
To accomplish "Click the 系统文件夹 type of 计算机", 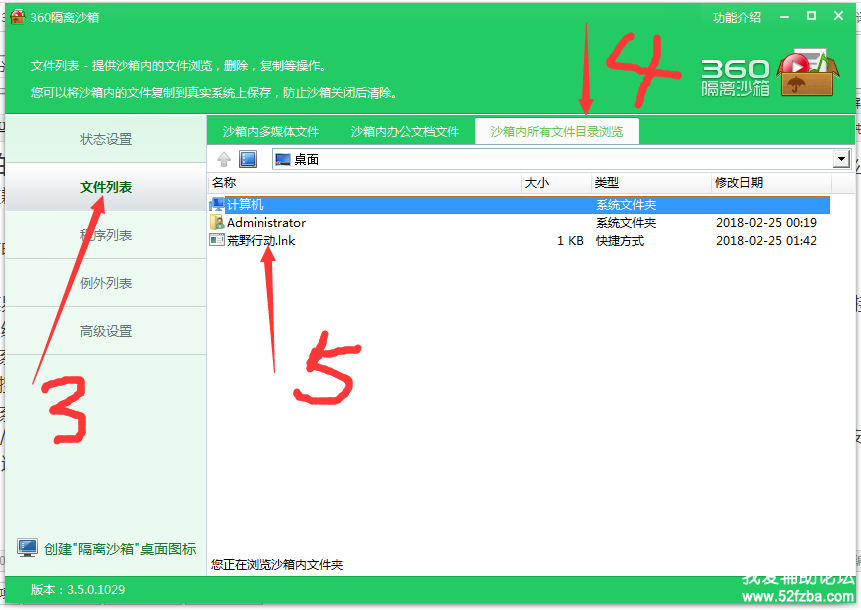I will pyautogui.click(x=626, y=205).
